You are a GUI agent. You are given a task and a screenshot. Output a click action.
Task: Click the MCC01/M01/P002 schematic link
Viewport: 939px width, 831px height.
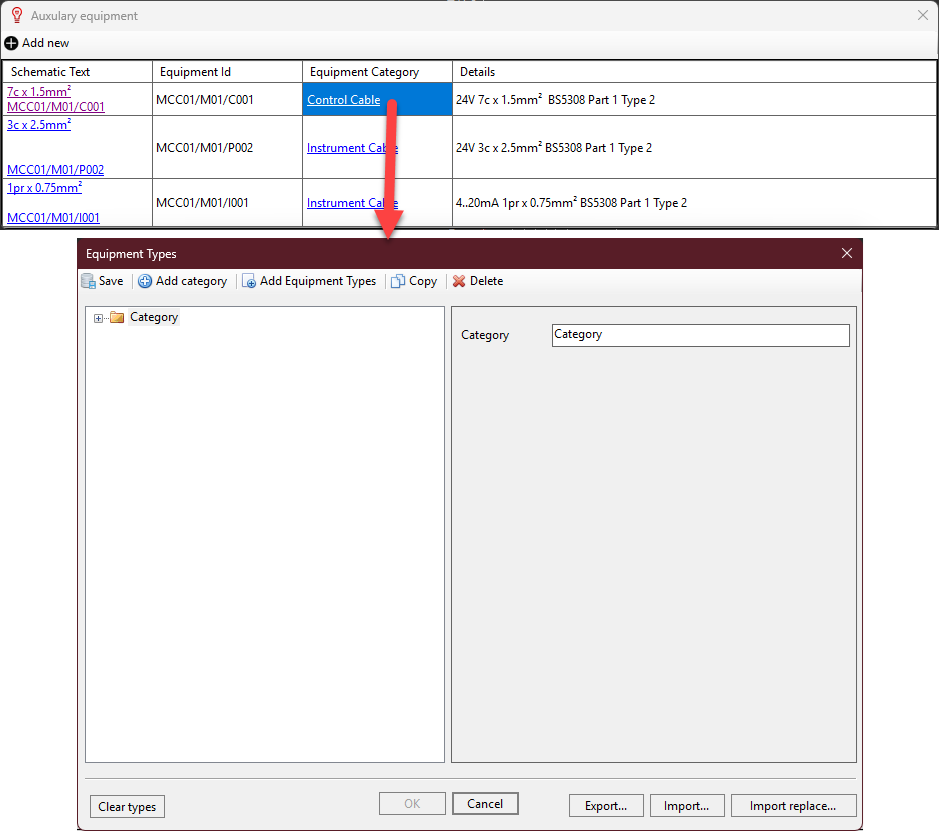point(55,169)
